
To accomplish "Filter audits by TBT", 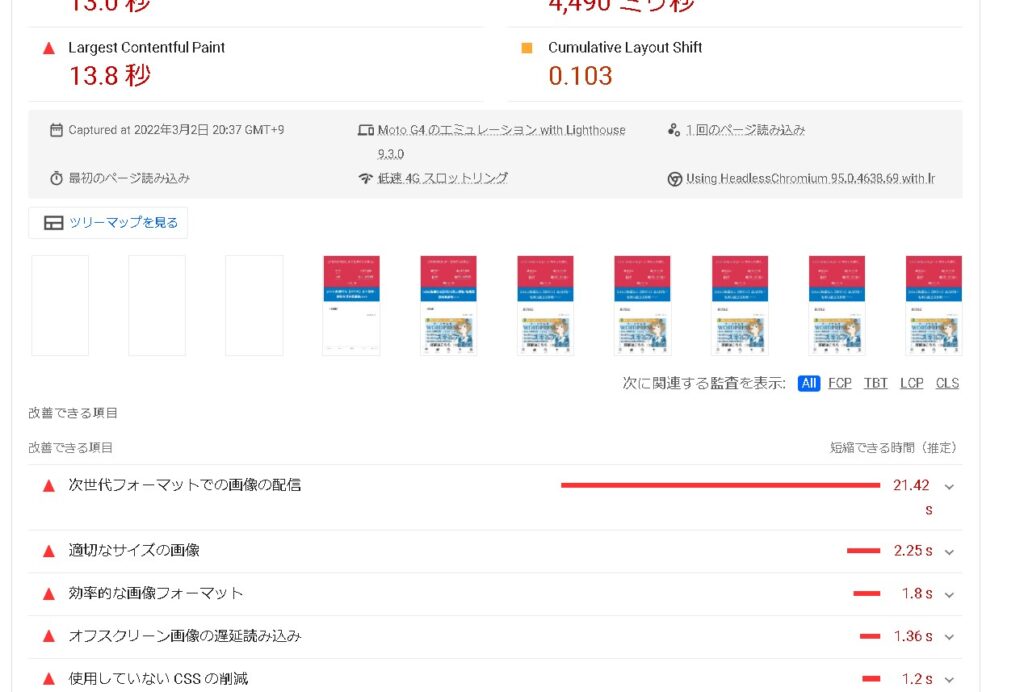I will [x=876, y=383].
